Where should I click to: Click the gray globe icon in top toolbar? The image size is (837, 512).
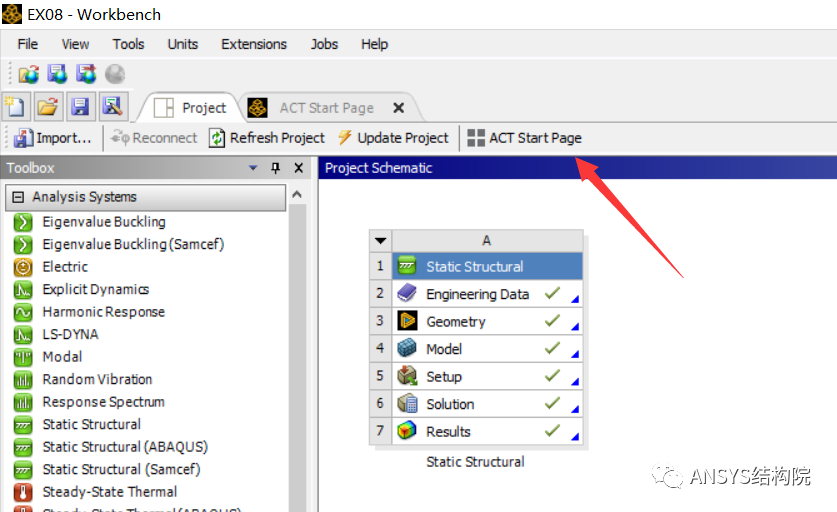pyautogui.click(x=115, y=74)
